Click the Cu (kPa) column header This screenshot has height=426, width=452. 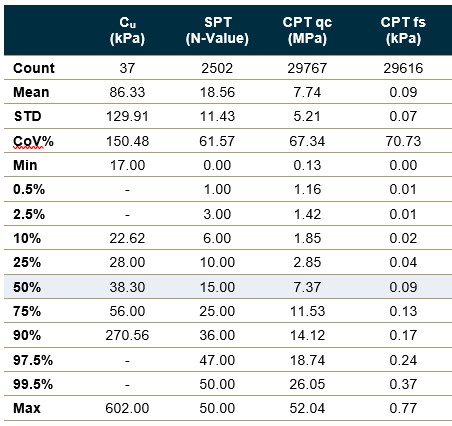pyautogui.click(x=127, y=30)
